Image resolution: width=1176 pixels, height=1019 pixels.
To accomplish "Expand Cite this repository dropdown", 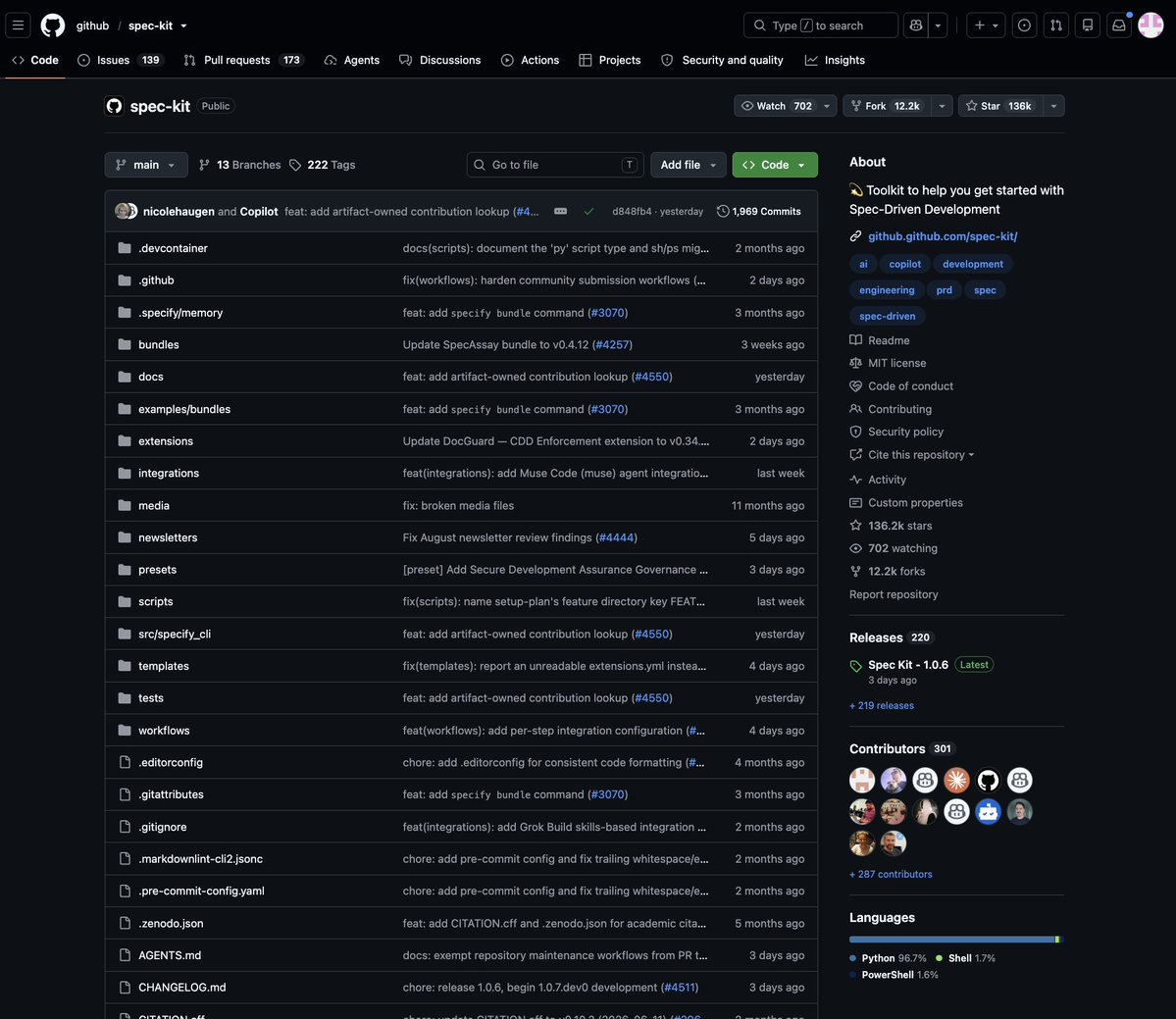I will (x=912, y=455).
